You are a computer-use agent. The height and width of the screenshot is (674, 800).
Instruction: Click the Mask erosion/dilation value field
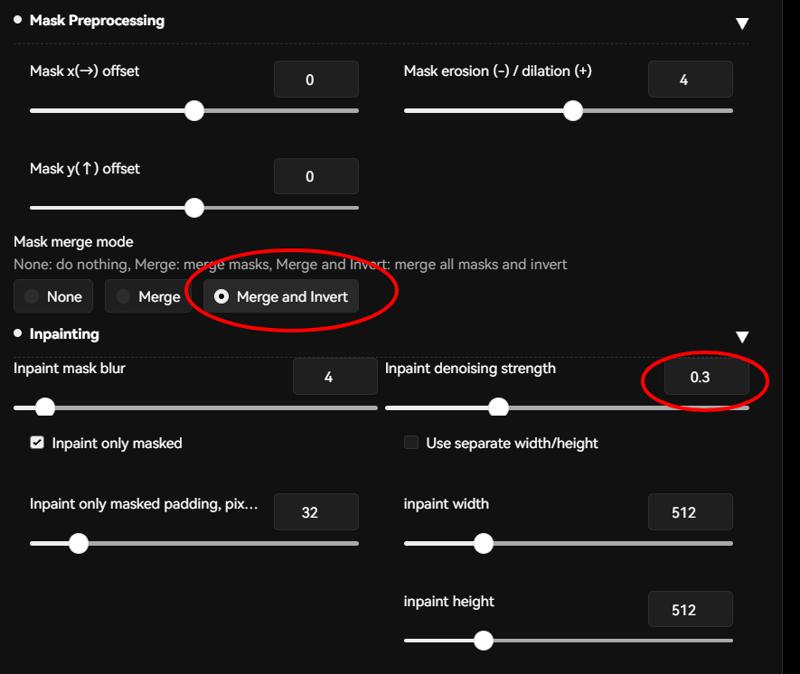point(690,80)
